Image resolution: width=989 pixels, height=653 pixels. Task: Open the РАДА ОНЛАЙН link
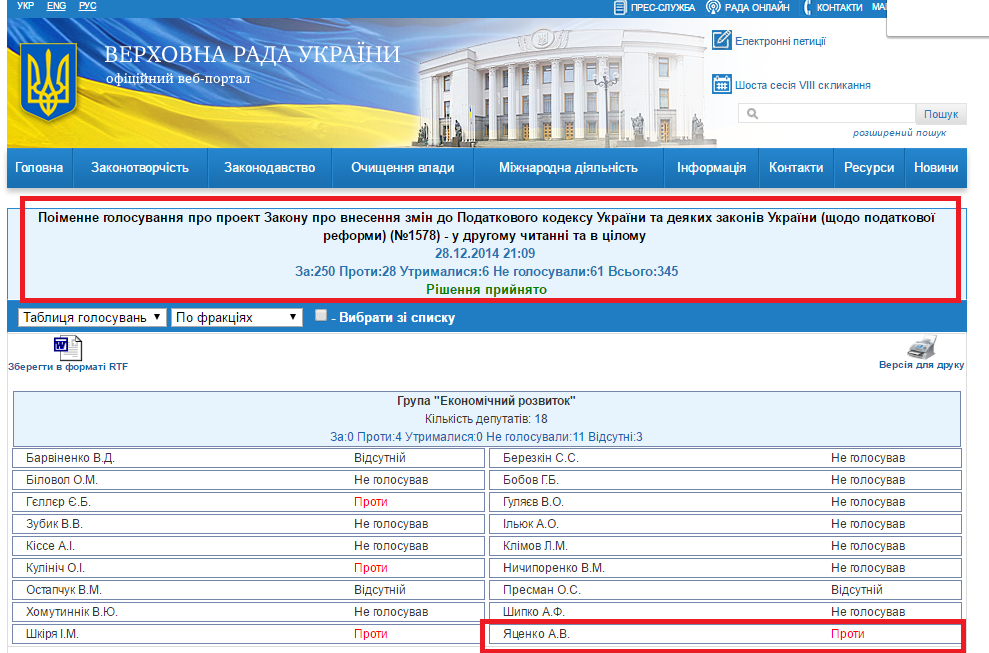pyautogui.click(x=757, y=8)
